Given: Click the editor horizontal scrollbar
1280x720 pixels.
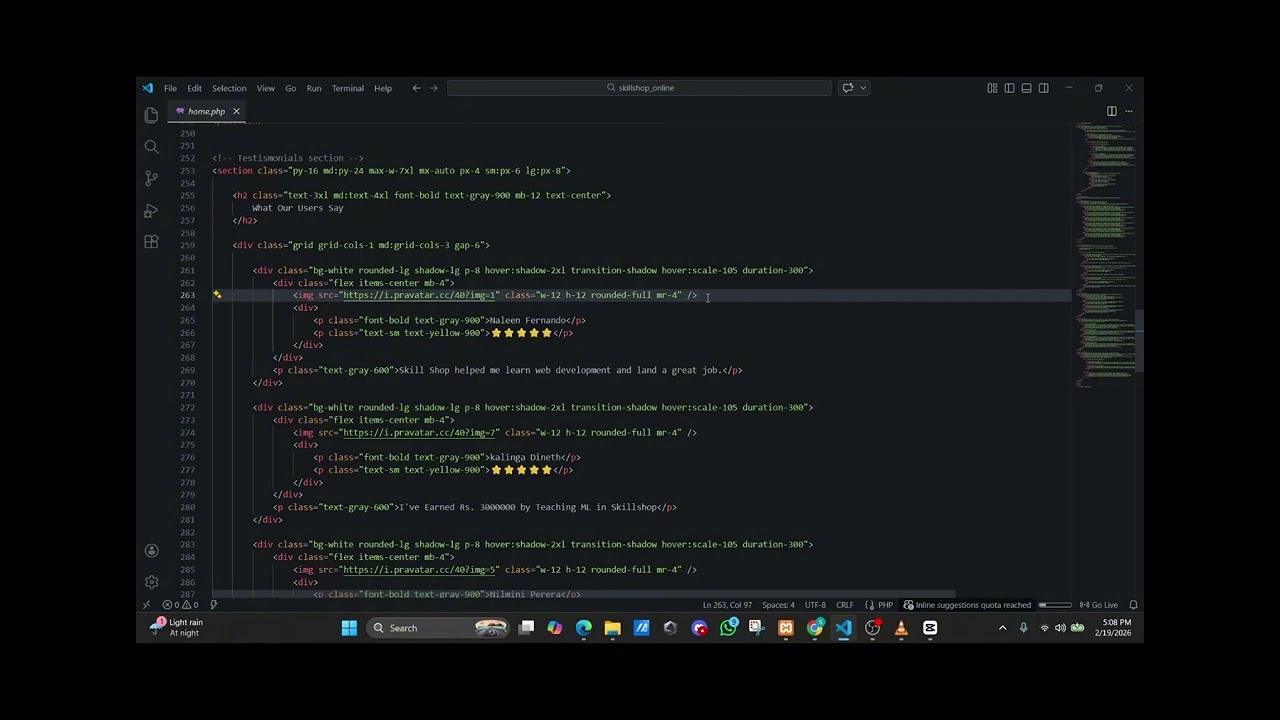Looking at the screenshot, I should click(x=583, y=594).
